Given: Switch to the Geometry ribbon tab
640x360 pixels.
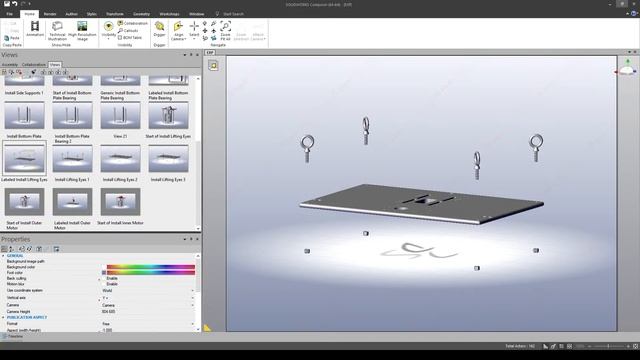Looking at the screenshot, I should coord(141,14).
